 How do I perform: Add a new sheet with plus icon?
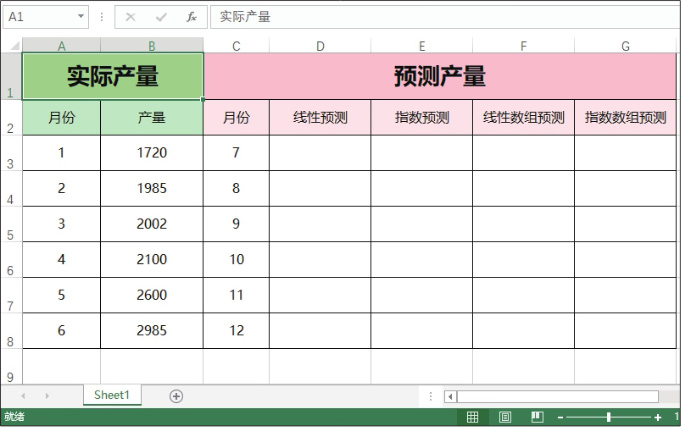click(x=176, y=396)
